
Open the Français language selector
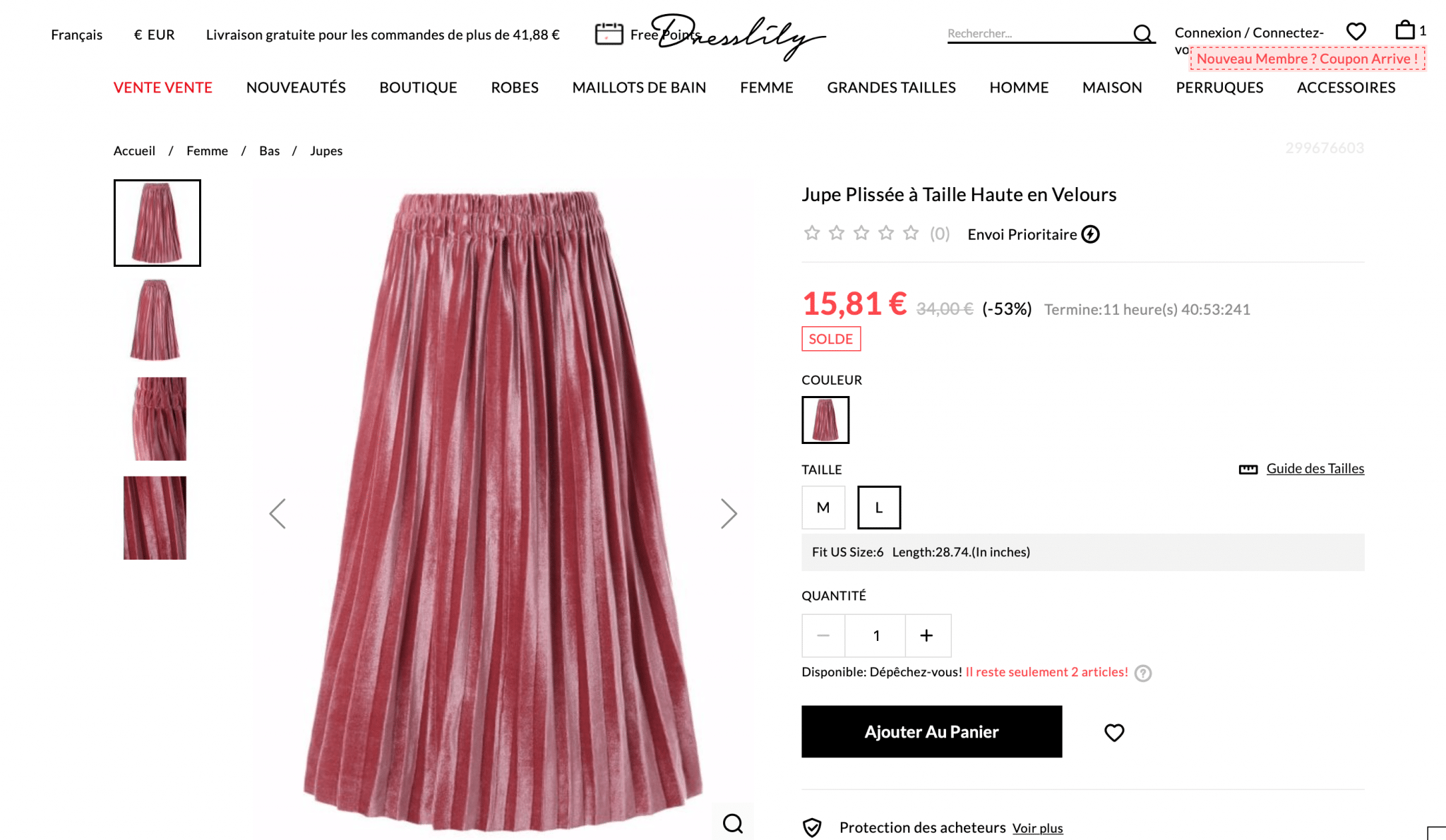77,35
